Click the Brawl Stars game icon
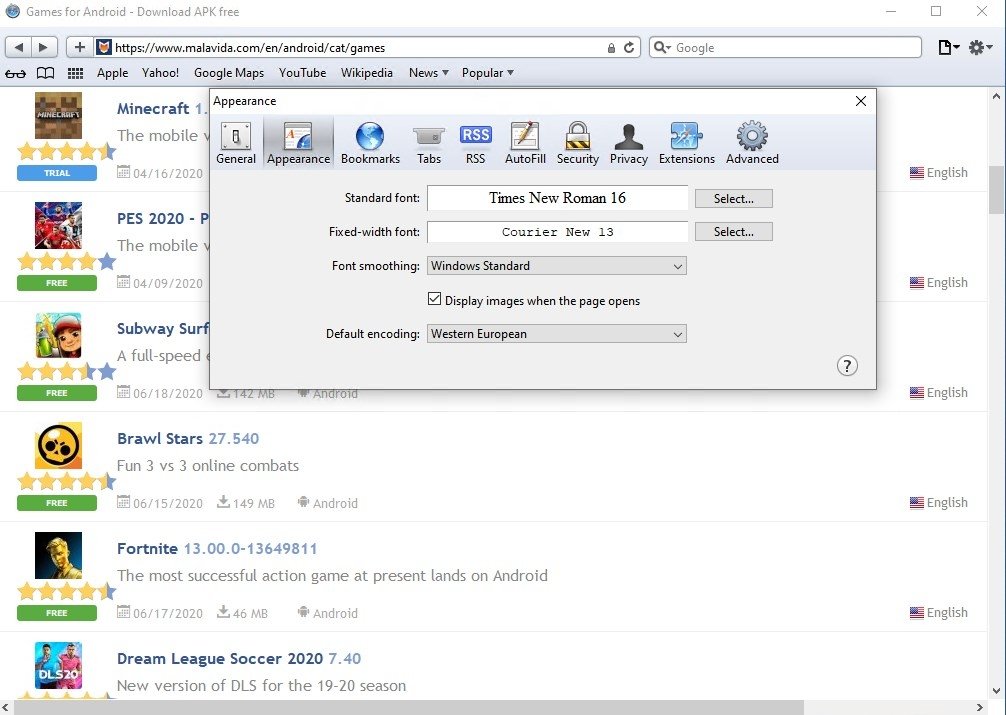Image resolution: width=1006 pixels, height=715 pixels. 58,445
